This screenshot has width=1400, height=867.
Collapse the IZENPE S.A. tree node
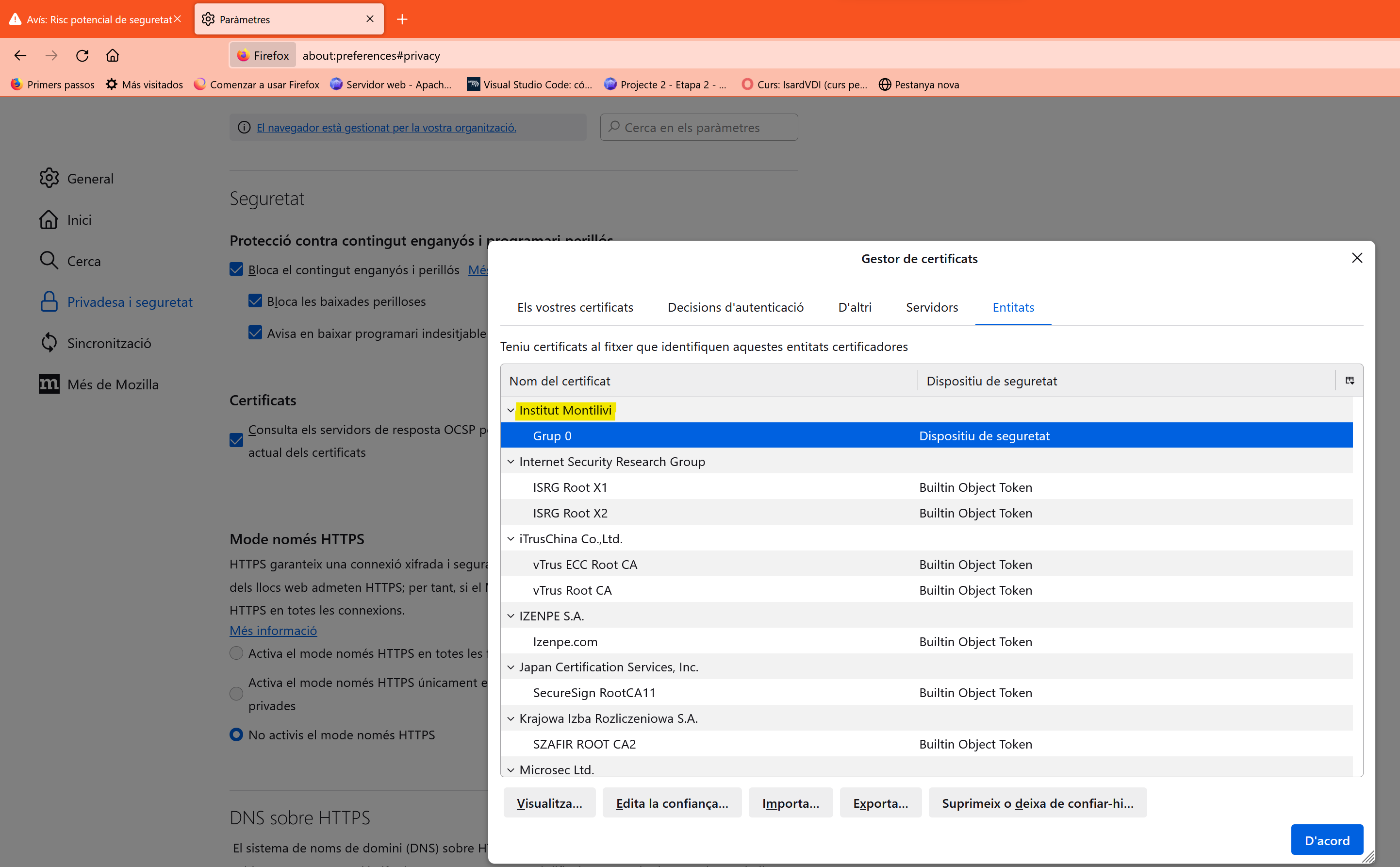click(511, 616)
